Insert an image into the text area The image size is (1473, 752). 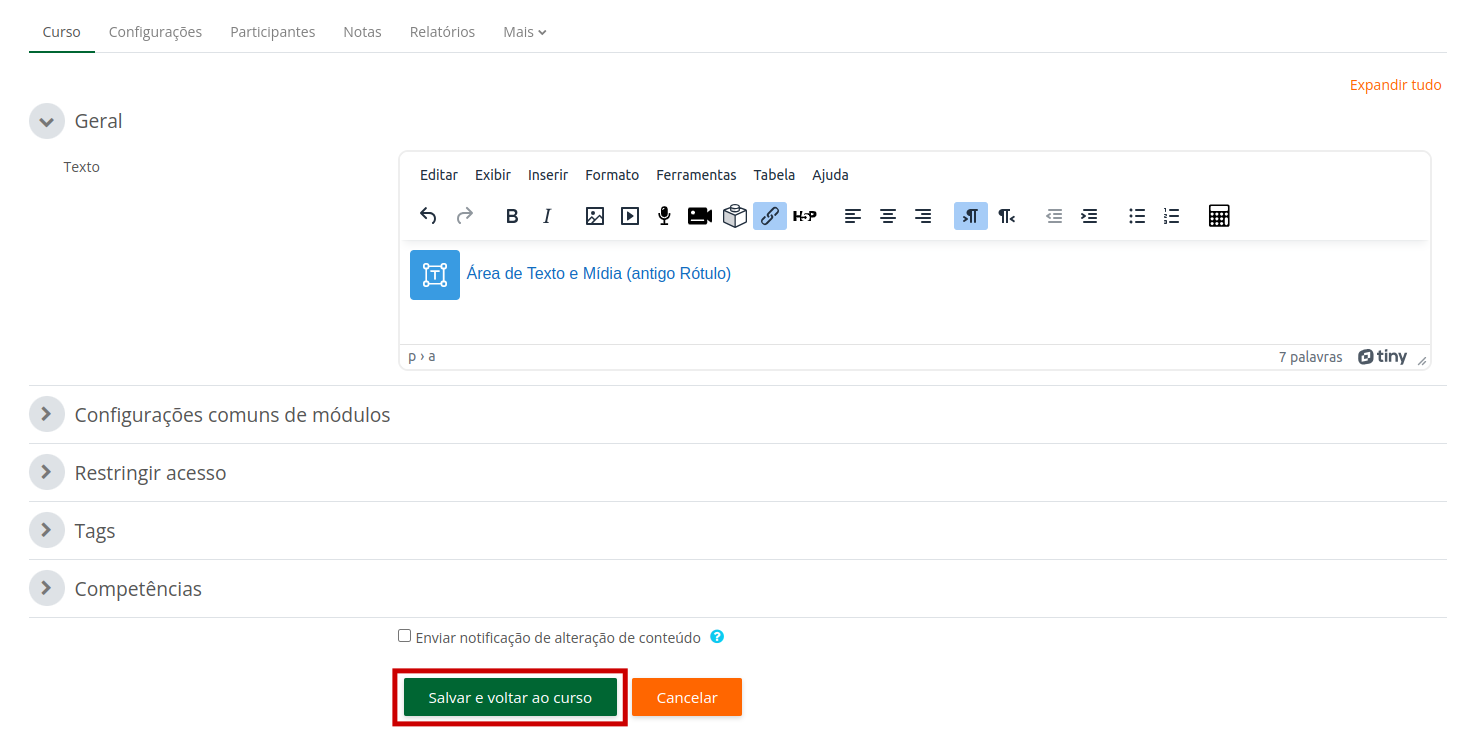pyautogui.click(x=594, y=215)
